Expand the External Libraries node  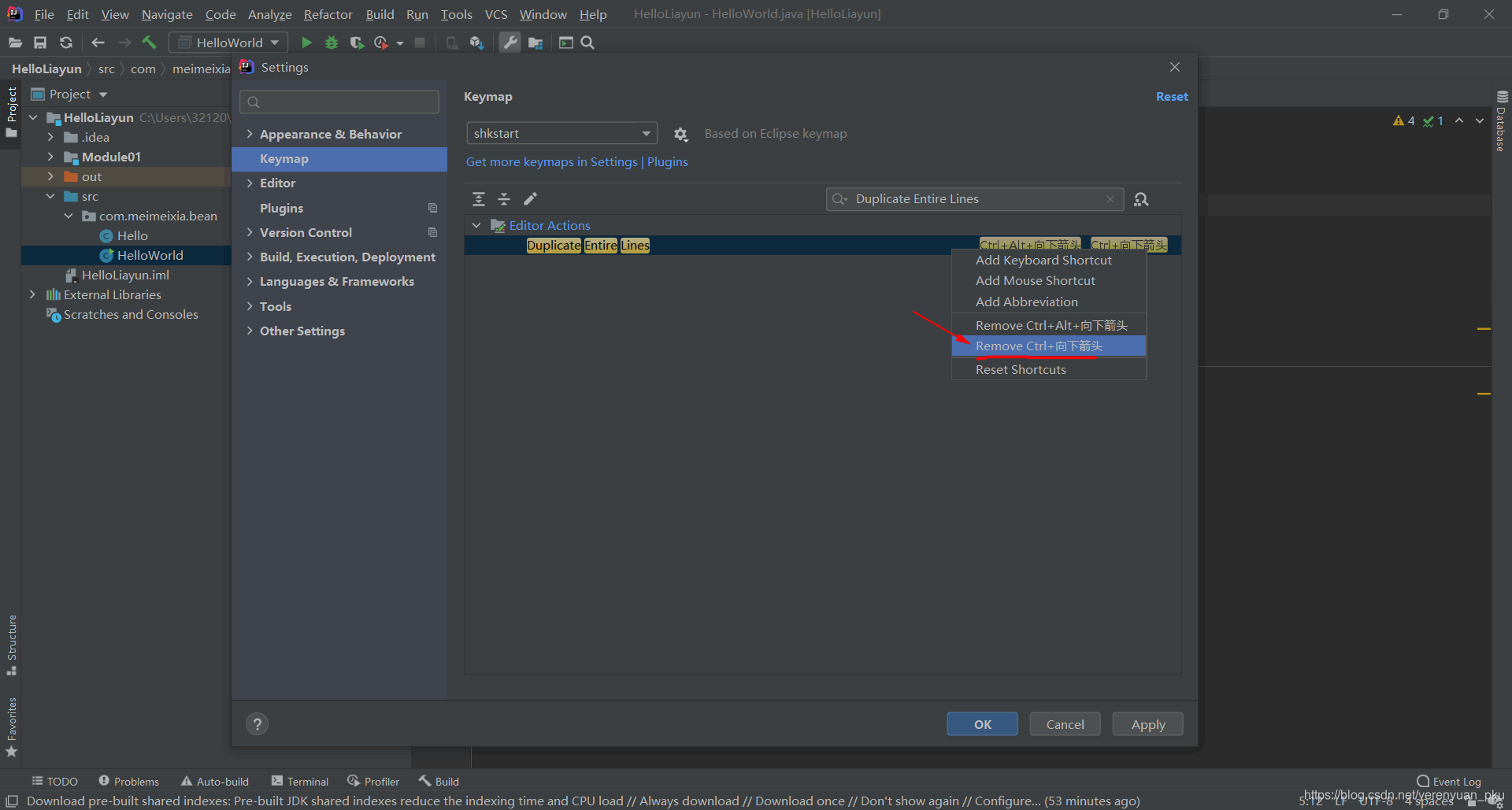32,294
